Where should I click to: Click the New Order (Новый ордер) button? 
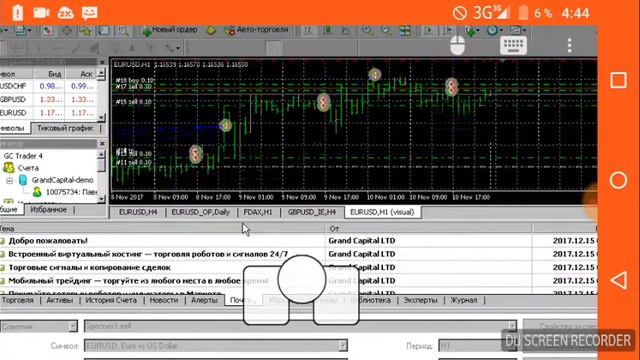[x=169, y=30]
